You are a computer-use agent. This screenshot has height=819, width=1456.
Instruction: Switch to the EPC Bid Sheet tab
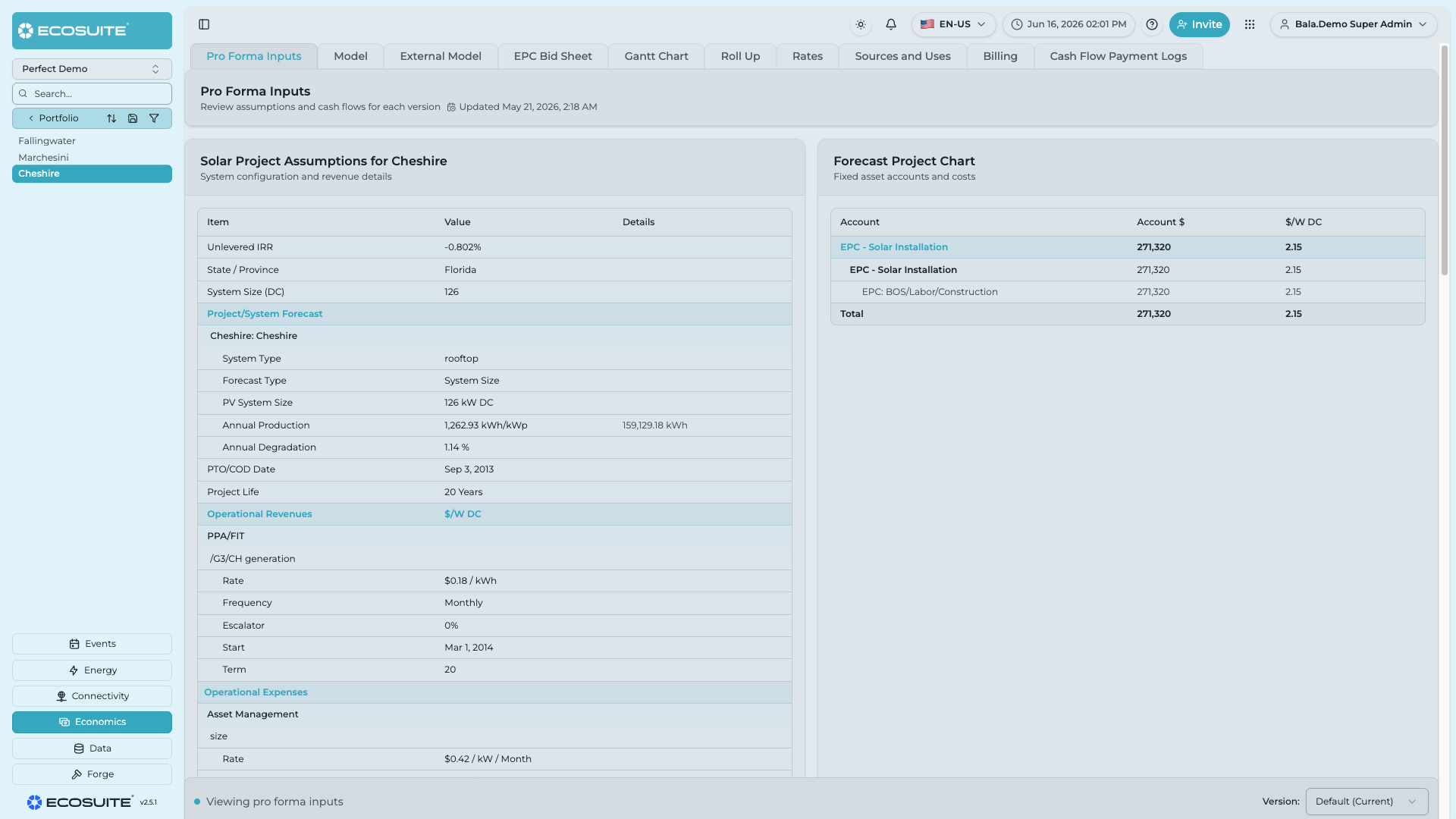tap(553, 56)
